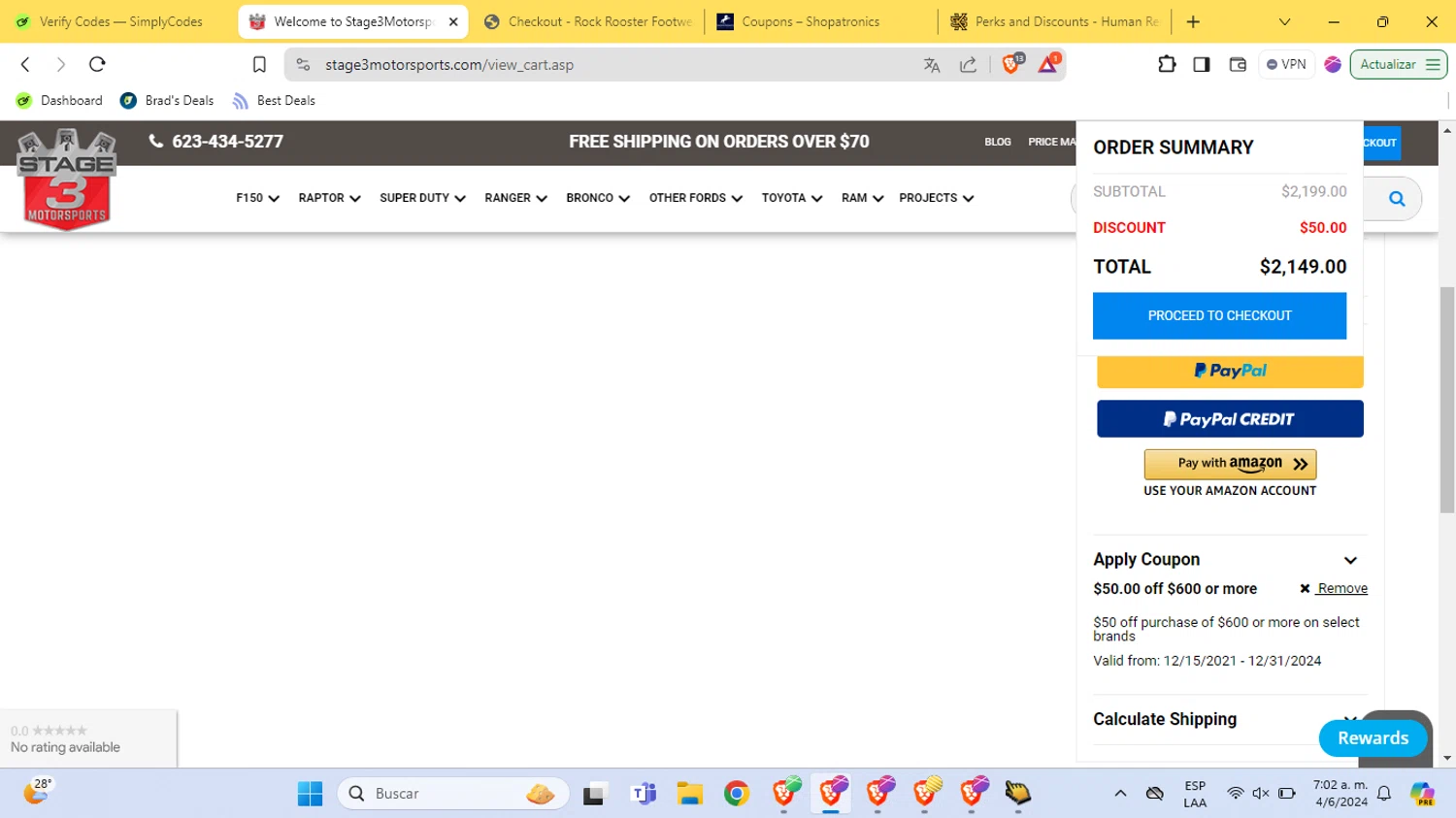Click the share page icon

(968, 65)
